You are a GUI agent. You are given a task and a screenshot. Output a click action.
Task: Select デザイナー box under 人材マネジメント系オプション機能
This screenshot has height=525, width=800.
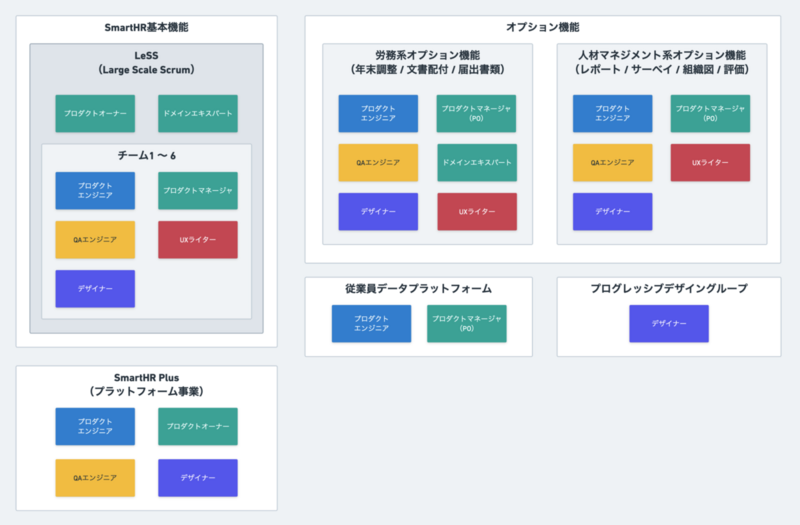pos(612,211)
